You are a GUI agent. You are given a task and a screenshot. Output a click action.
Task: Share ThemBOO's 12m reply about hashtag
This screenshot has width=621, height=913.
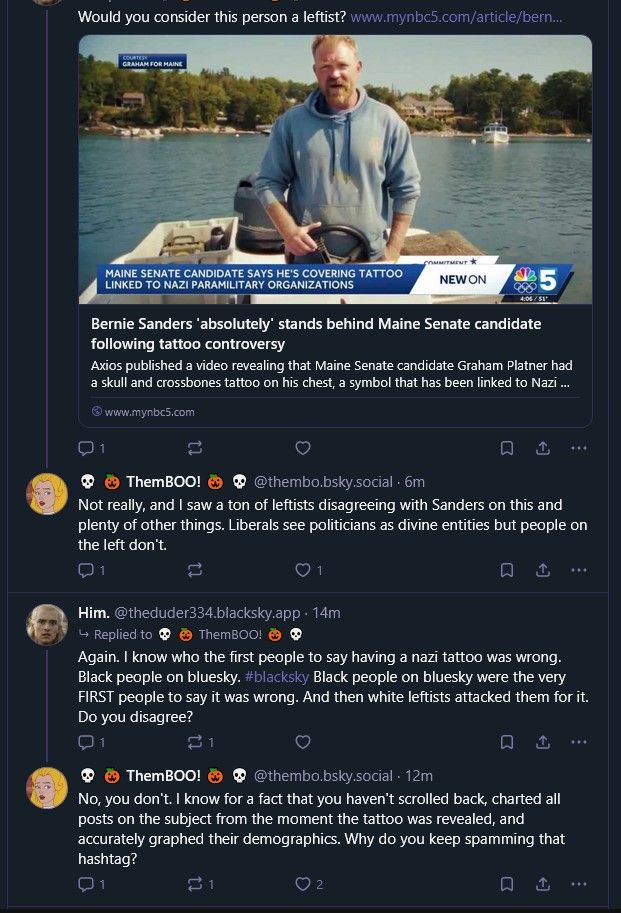(542, 884)
